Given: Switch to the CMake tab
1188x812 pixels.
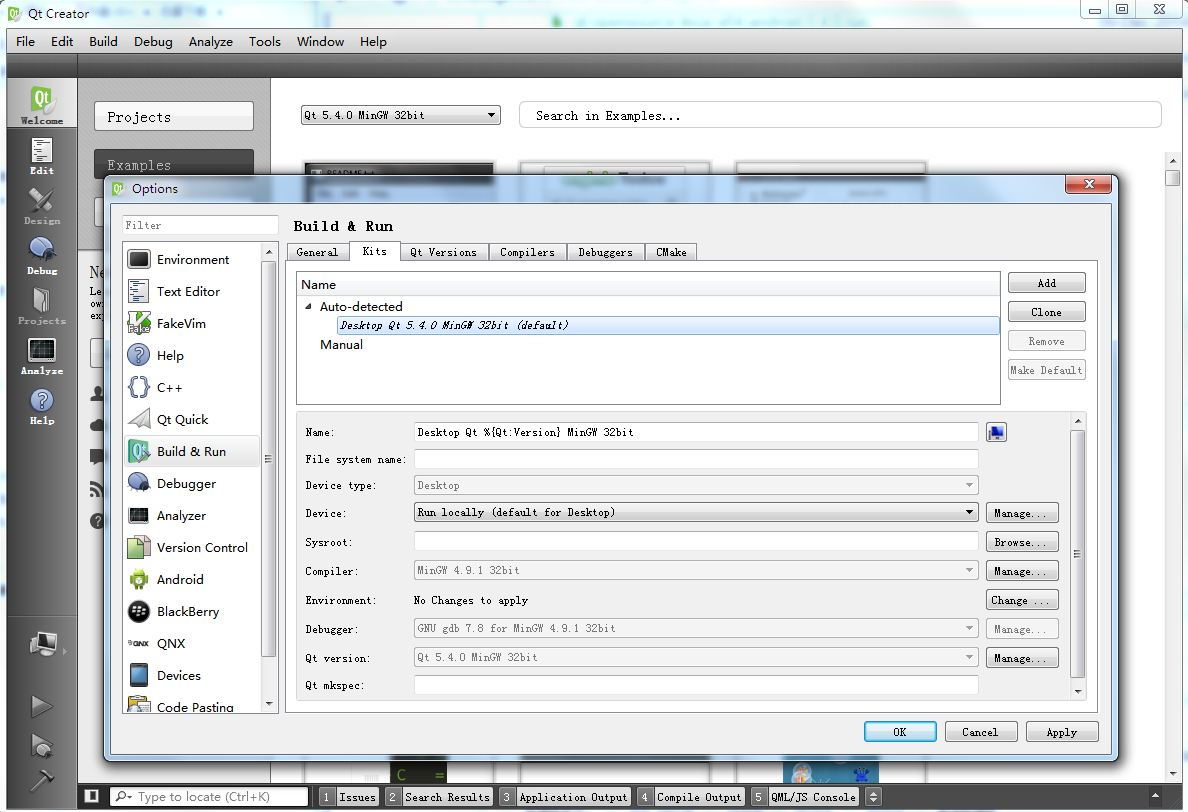Looking at the screenshot, I should 671,252.
